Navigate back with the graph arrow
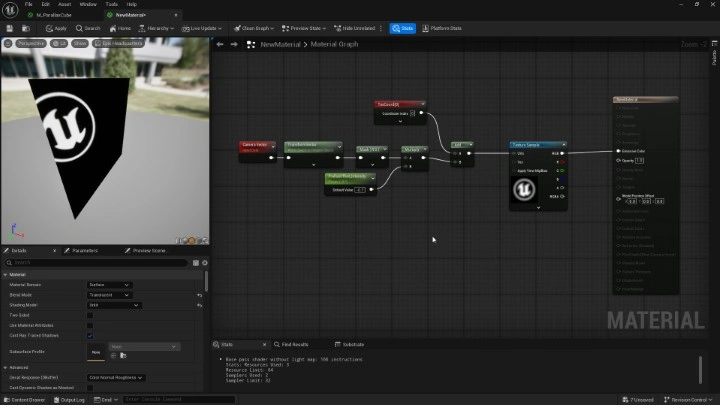Image resolution: width=720 pixels, height=405 pixels. tap(221, 44)
